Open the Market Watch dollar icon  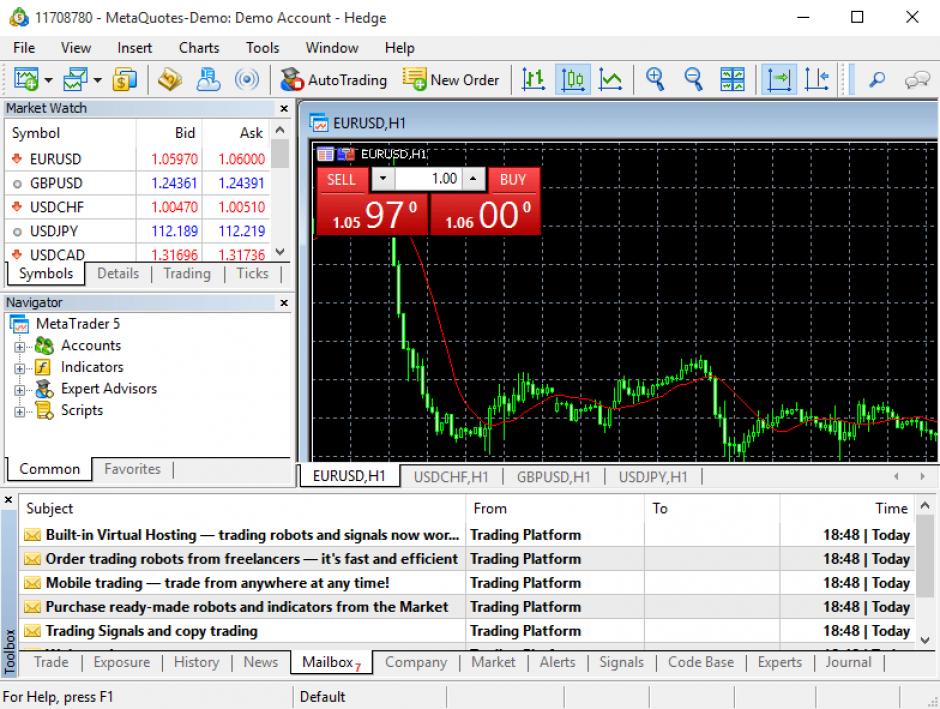(124, 79)
